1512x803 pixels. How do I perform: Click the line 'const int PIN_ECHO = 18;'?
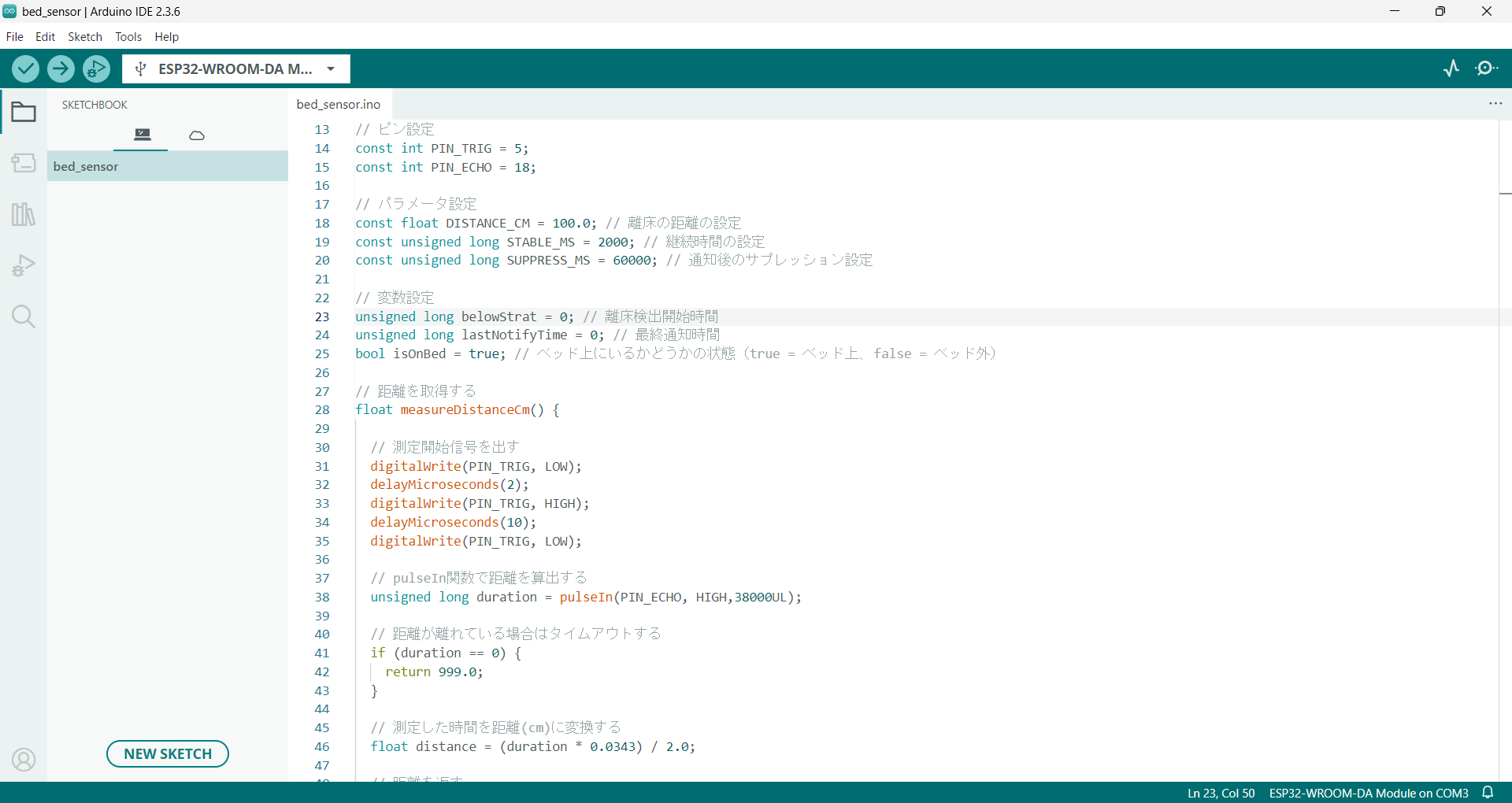pos(446,168)
